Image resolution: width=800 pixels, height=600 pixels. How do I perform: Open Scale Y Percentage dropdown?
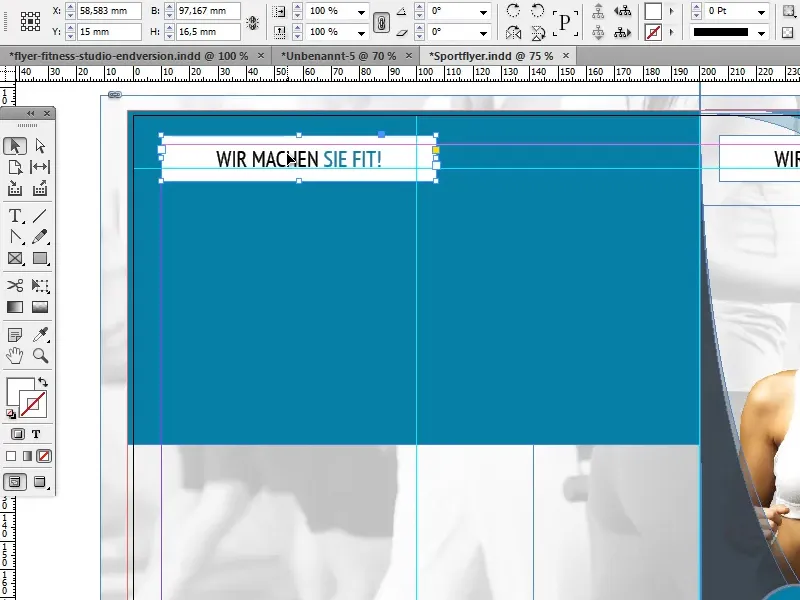click(361, 33)
